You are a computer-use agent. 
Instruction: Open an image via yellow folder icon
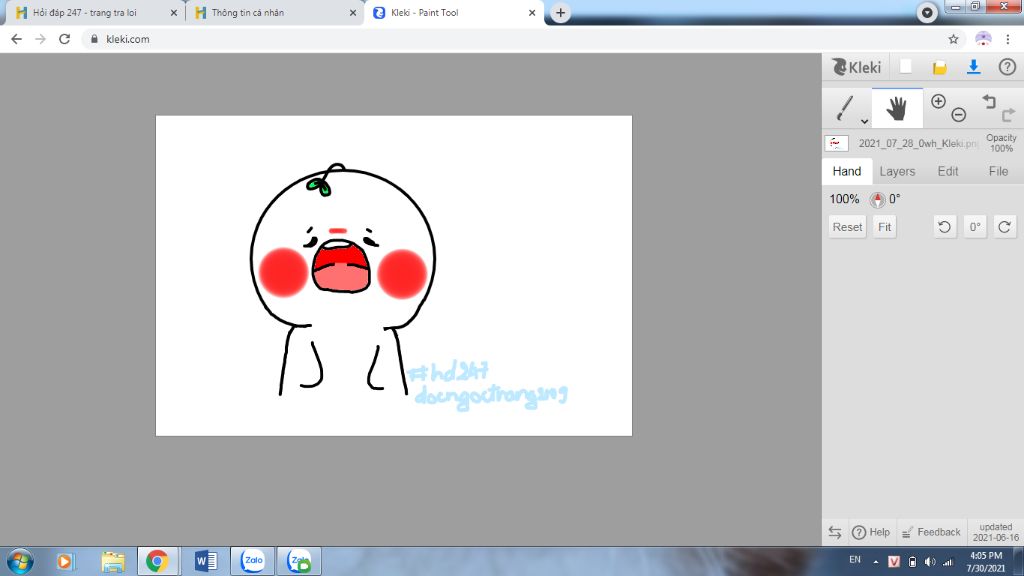(939, 67)
